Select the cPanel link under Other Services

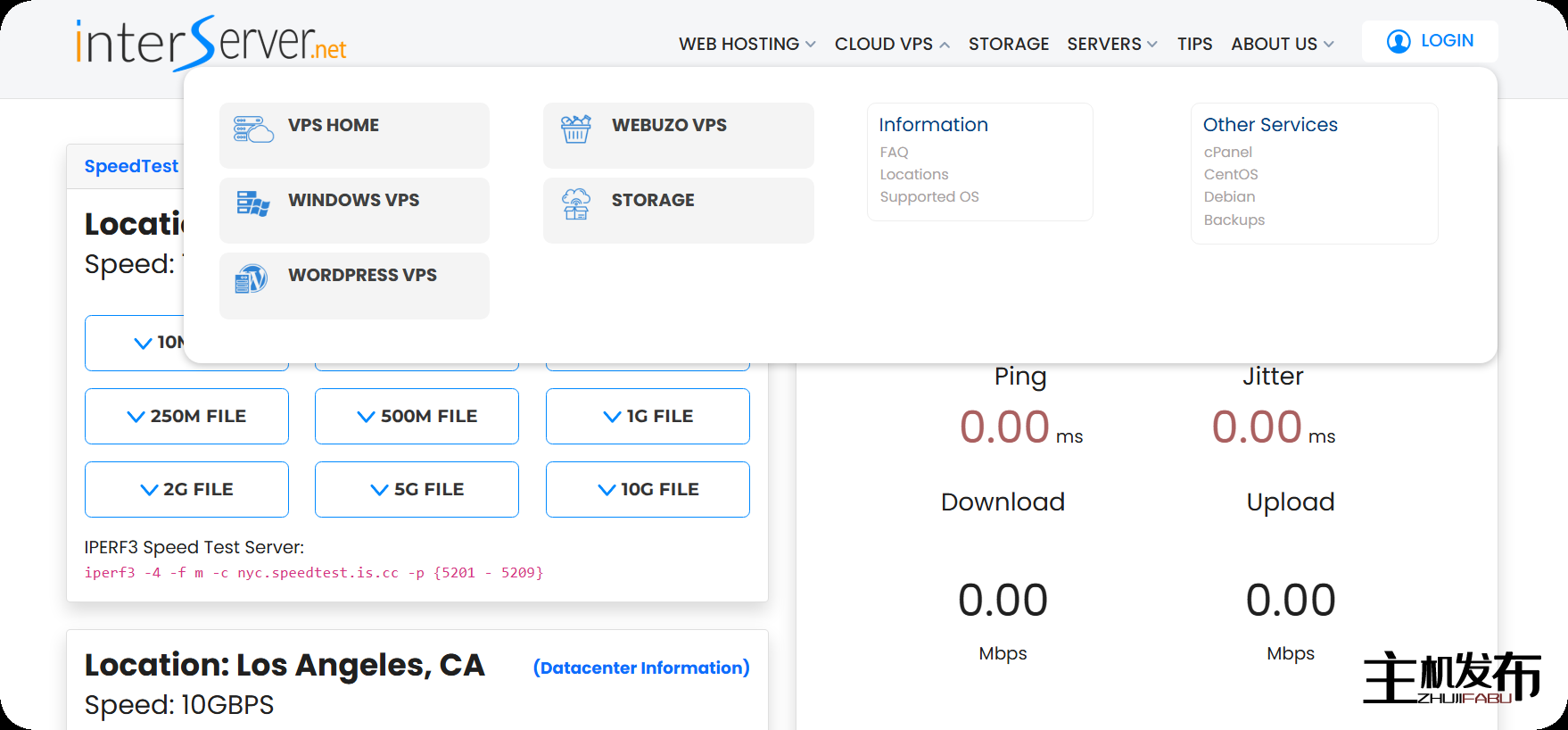(1227, 152)
